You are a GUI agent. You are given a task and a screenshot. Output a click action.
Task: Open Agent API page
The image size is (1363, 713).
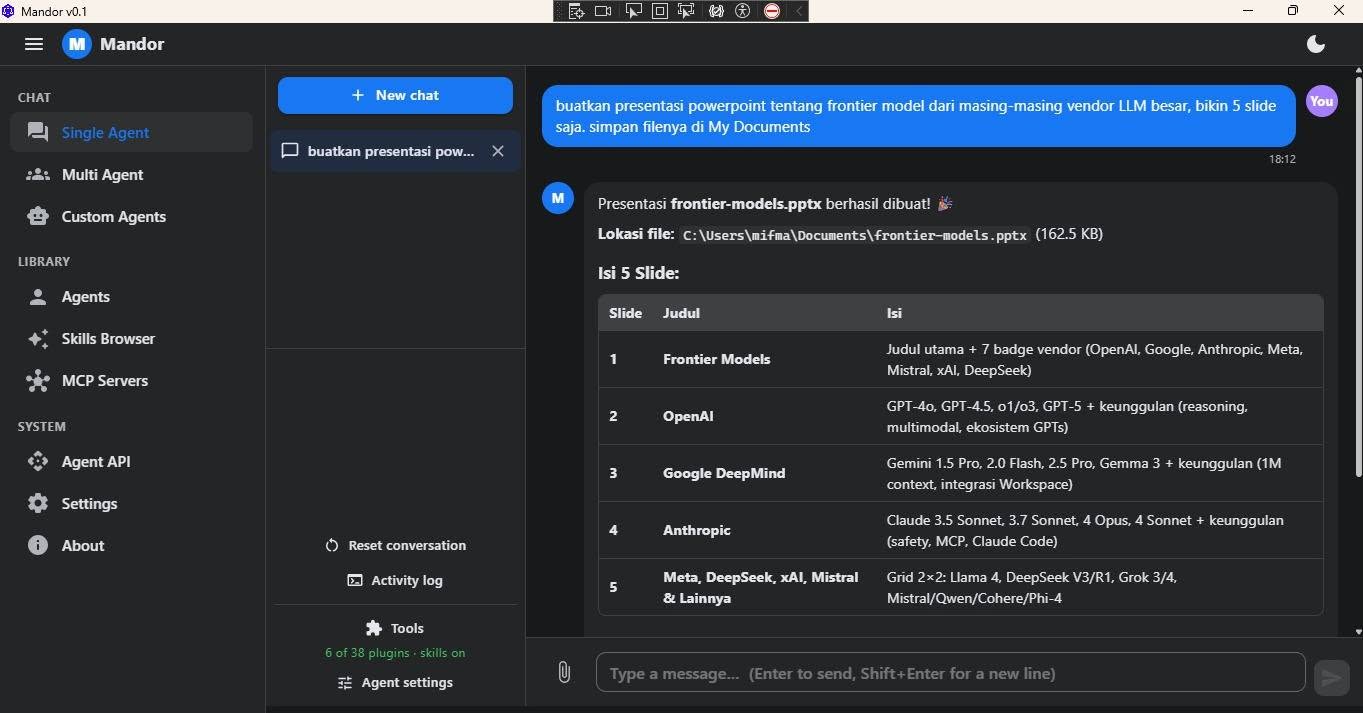[131, 461]
